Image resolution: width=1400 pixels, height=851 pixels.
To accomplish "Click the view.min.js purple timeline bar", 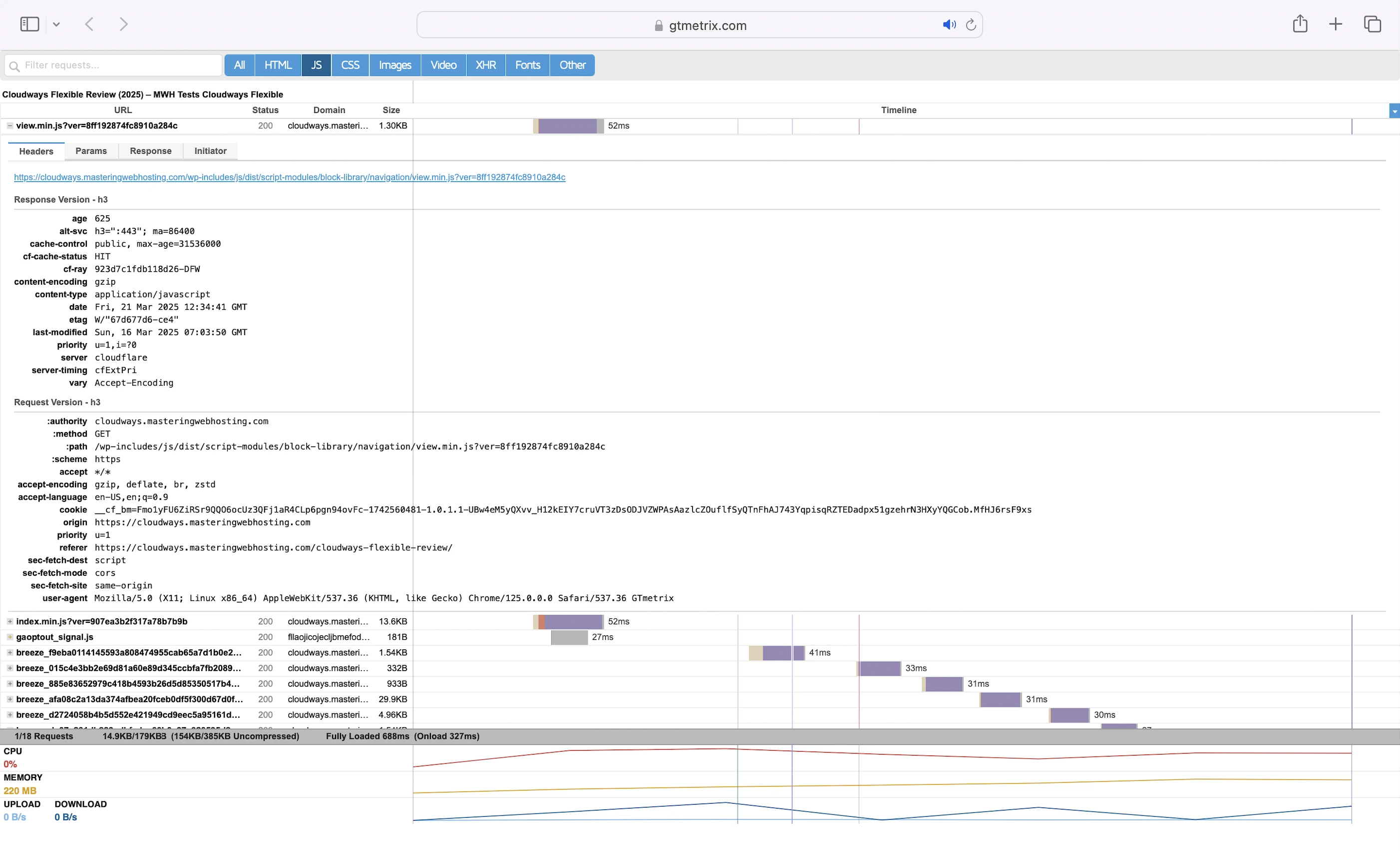I will pos(567,126).
